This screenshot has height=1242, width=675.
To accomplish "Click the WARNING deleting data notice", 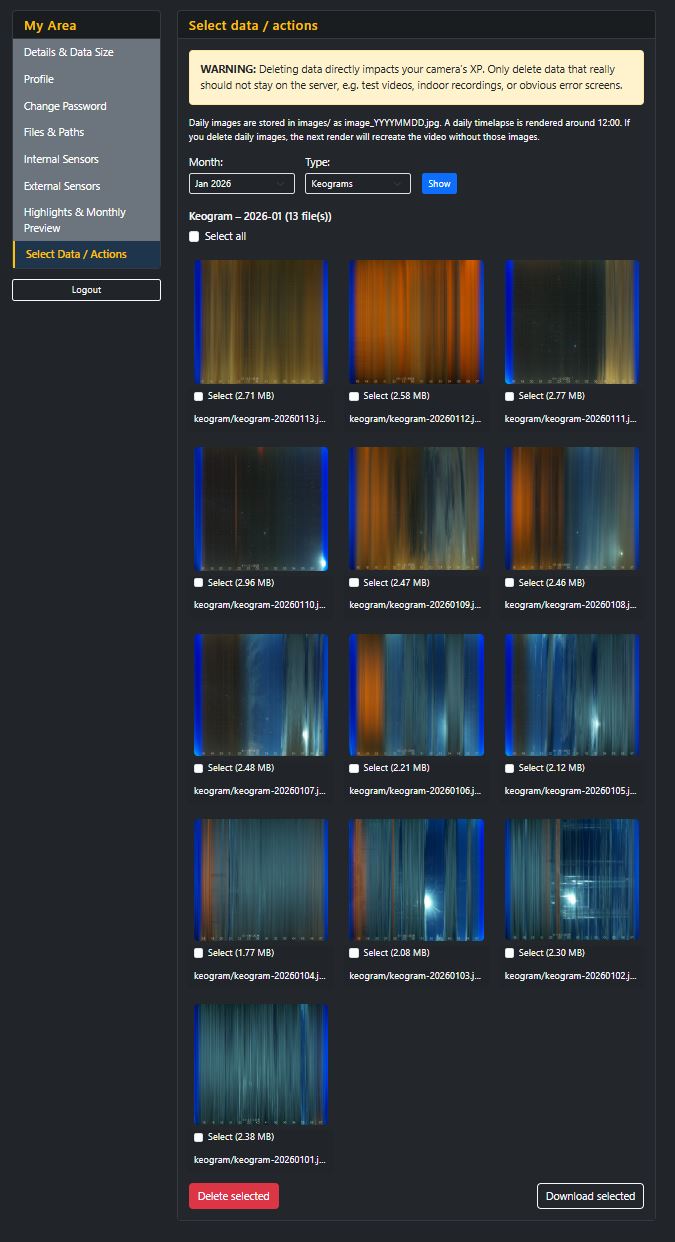I will [x=416, y=78].
